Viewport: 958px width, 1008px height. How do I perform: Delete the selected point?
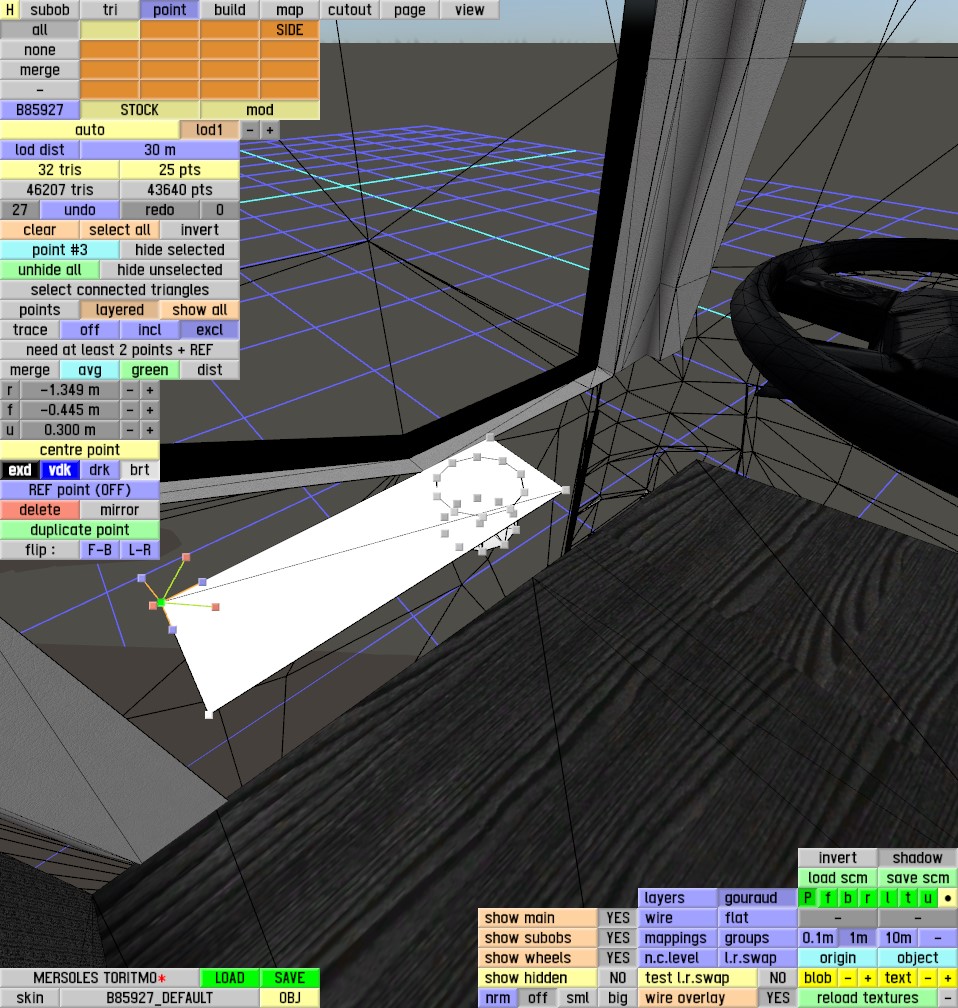point(40,509)
